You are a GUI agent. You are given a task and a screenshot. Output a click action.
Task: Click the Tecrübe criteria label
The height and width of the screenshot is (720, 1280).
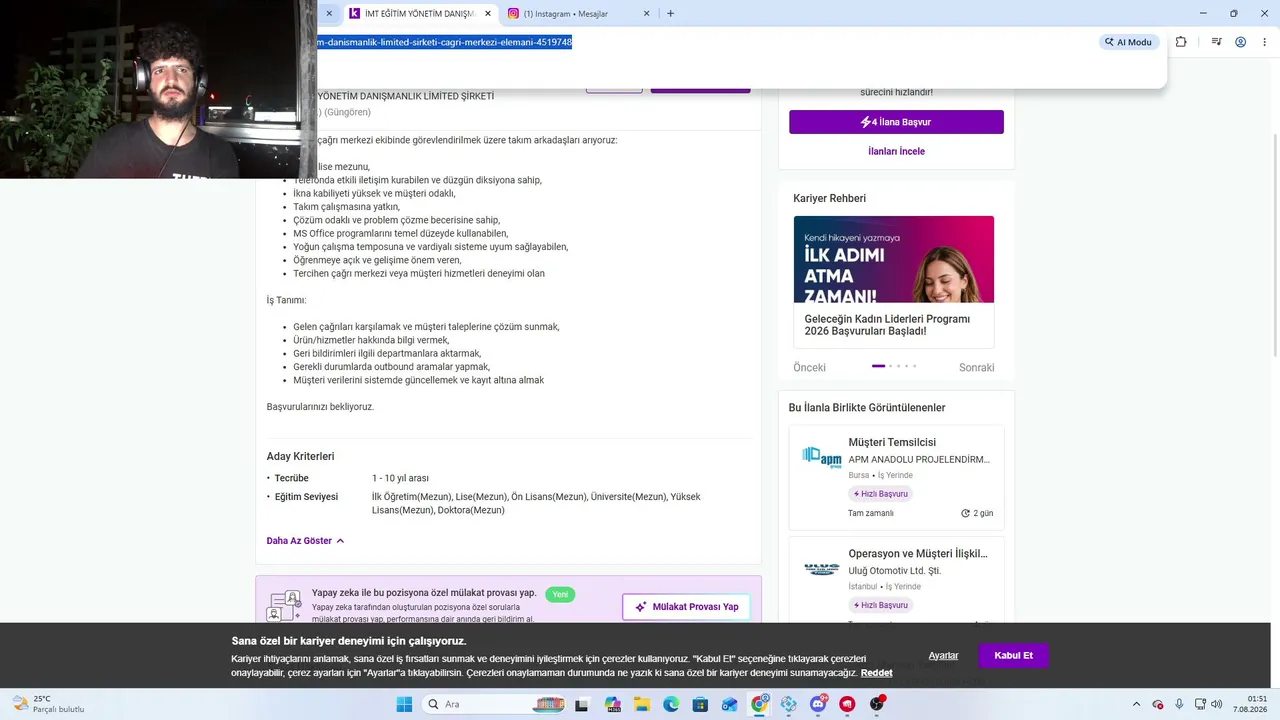click(x=291, y=478)
